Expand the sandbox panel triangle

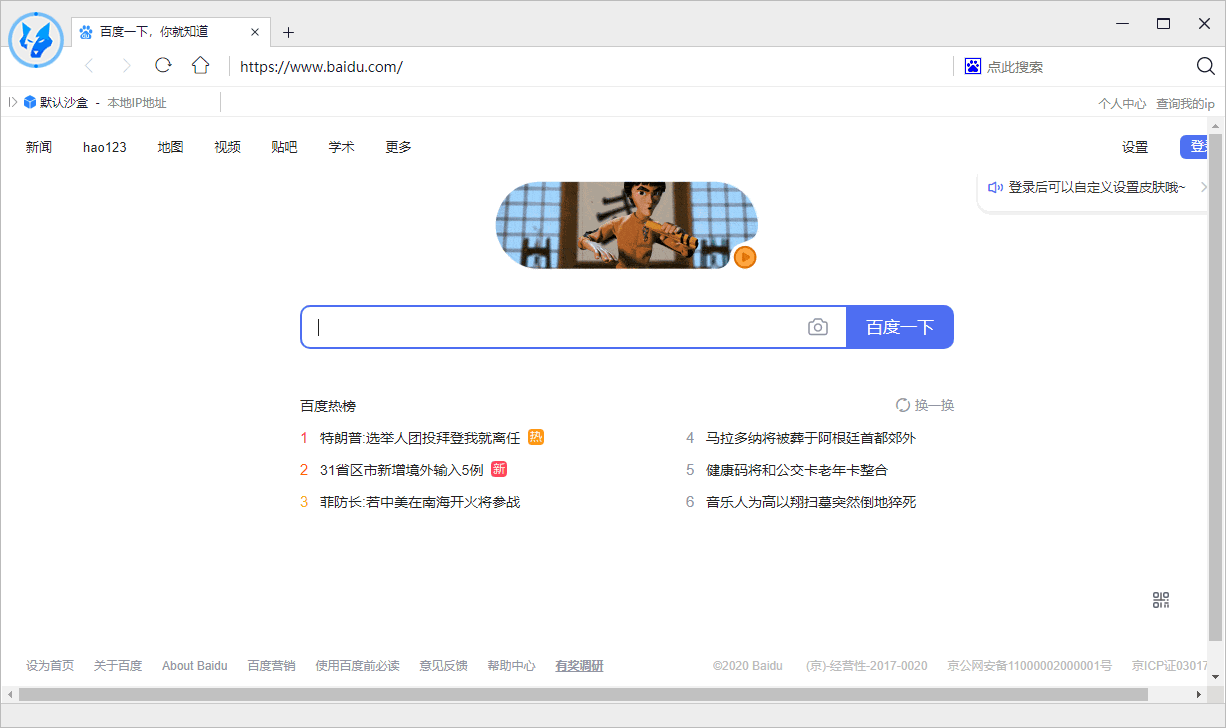pyautogui.click(x=13, y=102)
